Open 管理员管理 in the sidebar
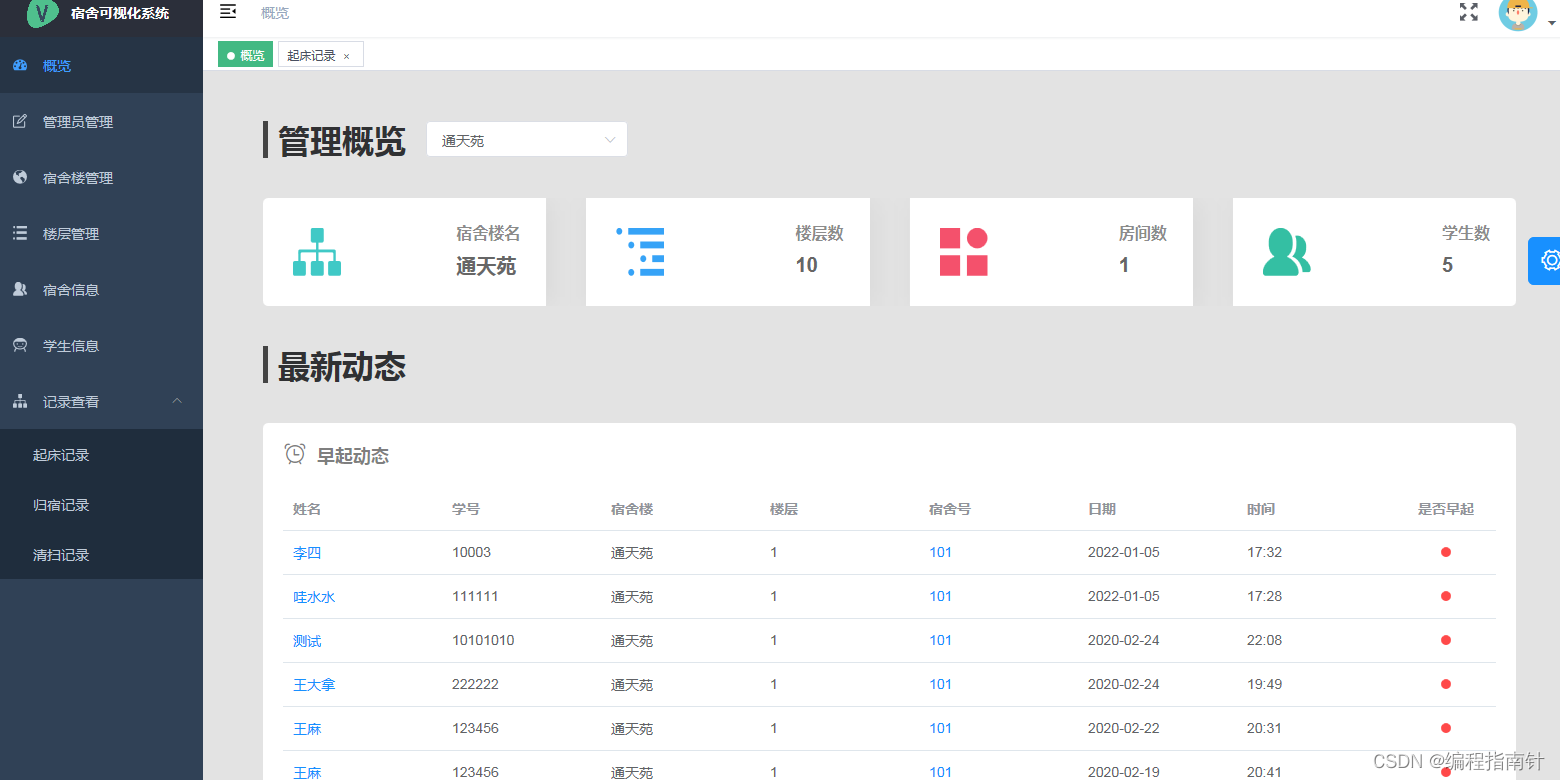Image resolution: width=1560 pixels, height=780 pixels. pos(101,122)
